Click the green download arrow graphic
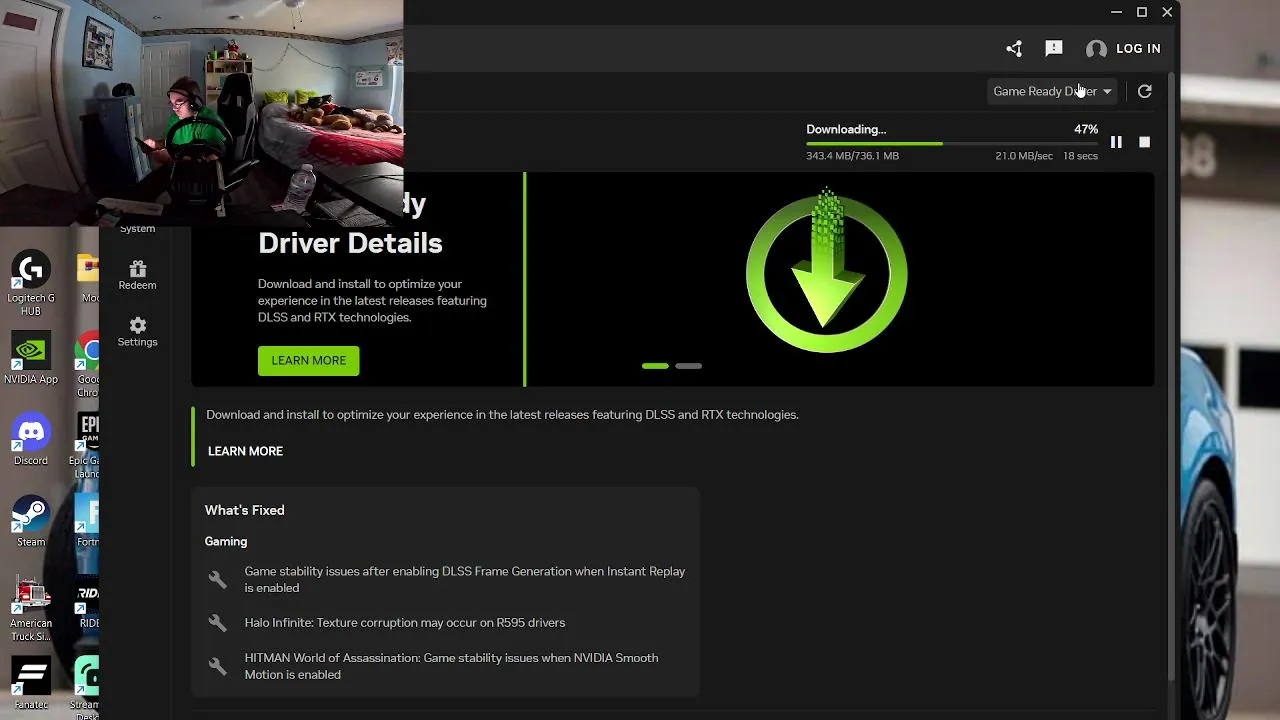The image size is (1280, 720). click(826, 271)
